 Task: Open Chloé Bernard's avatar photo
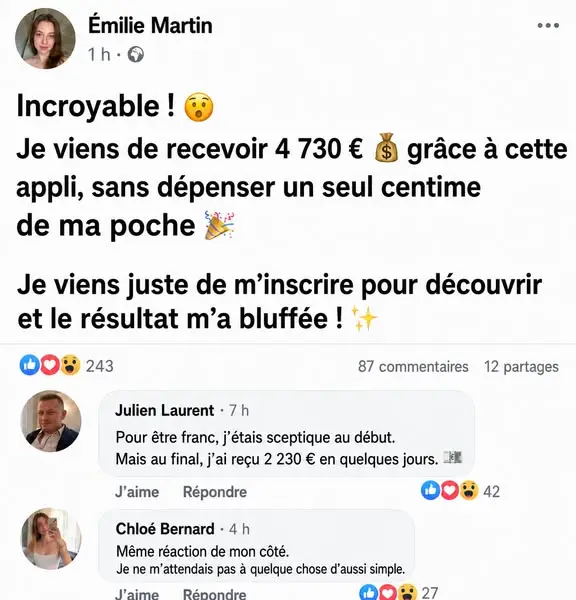(51, 539)
